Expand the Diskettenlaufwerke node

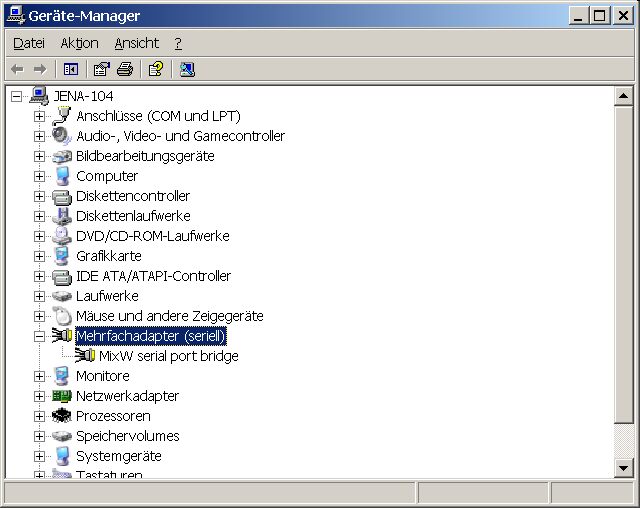pyautogui.click(x=39, y=216)
